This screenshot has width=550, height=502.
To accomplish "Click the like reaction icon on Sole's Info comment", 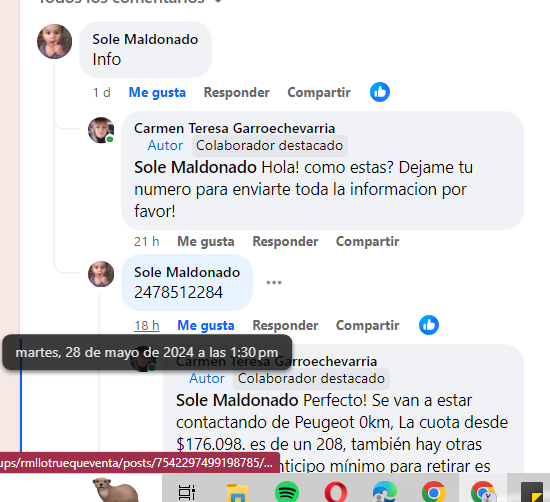I will [380, 92].
